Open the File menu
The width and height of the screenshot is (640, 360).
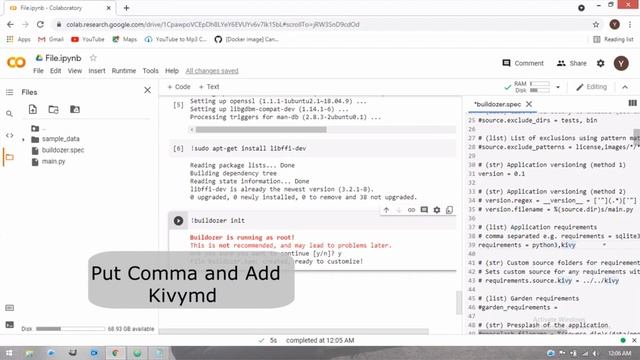pyautogui.click(x=38, y=71)
